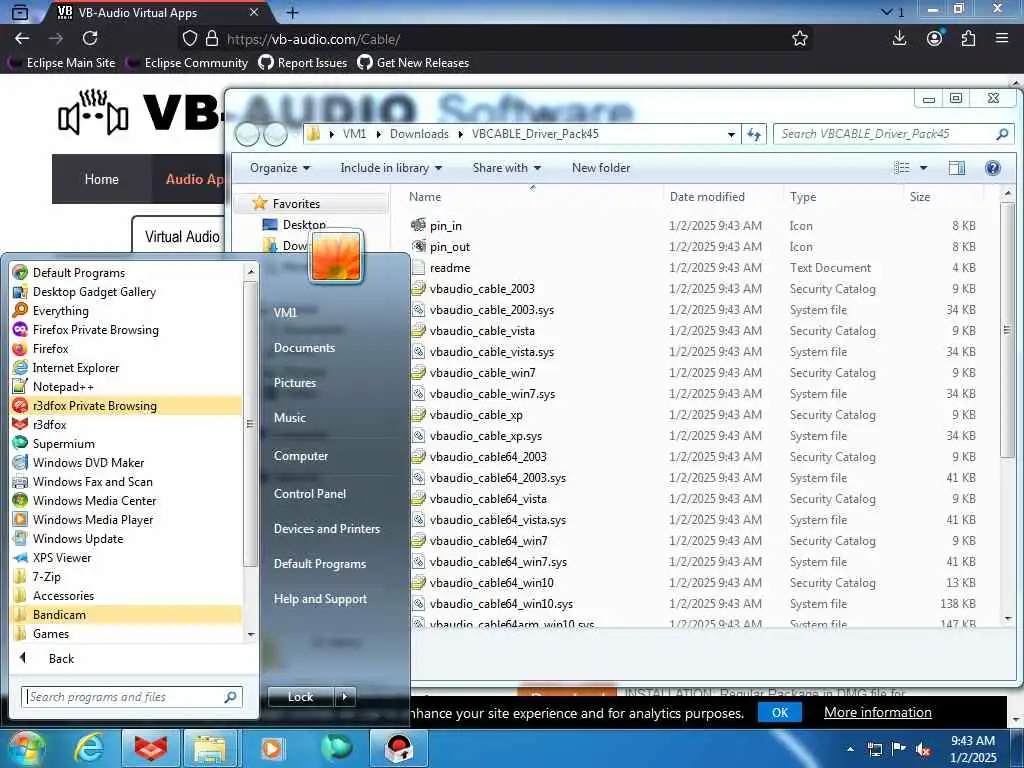Follow the More information cookie link
This screenshot has height=768, width=1024.
point(877,712)
